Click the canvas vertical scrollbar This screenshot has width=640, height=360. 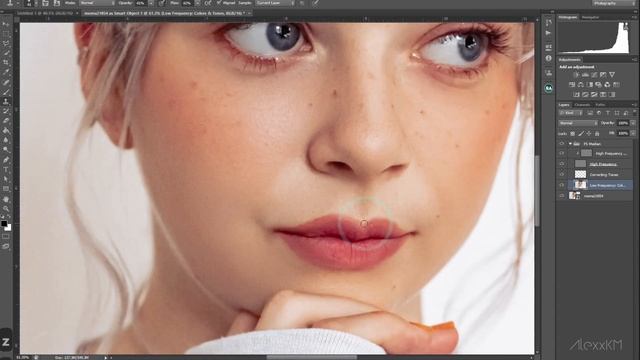tap(537, 191)
